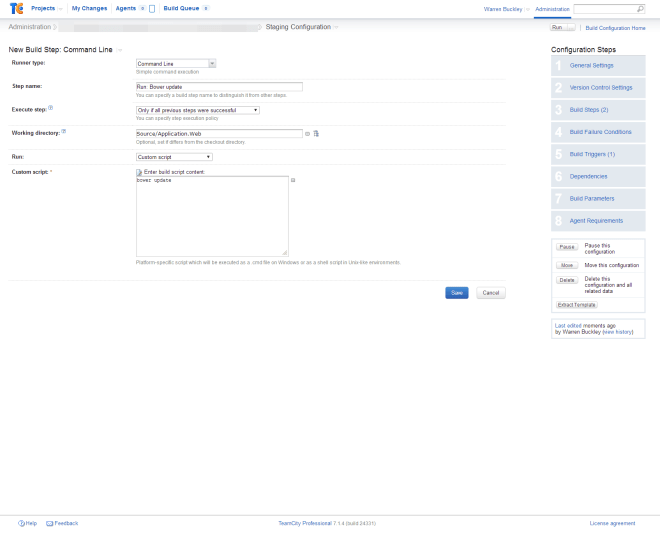Open My Changes tab
660x549 pixels.
[x=89, y=8]
